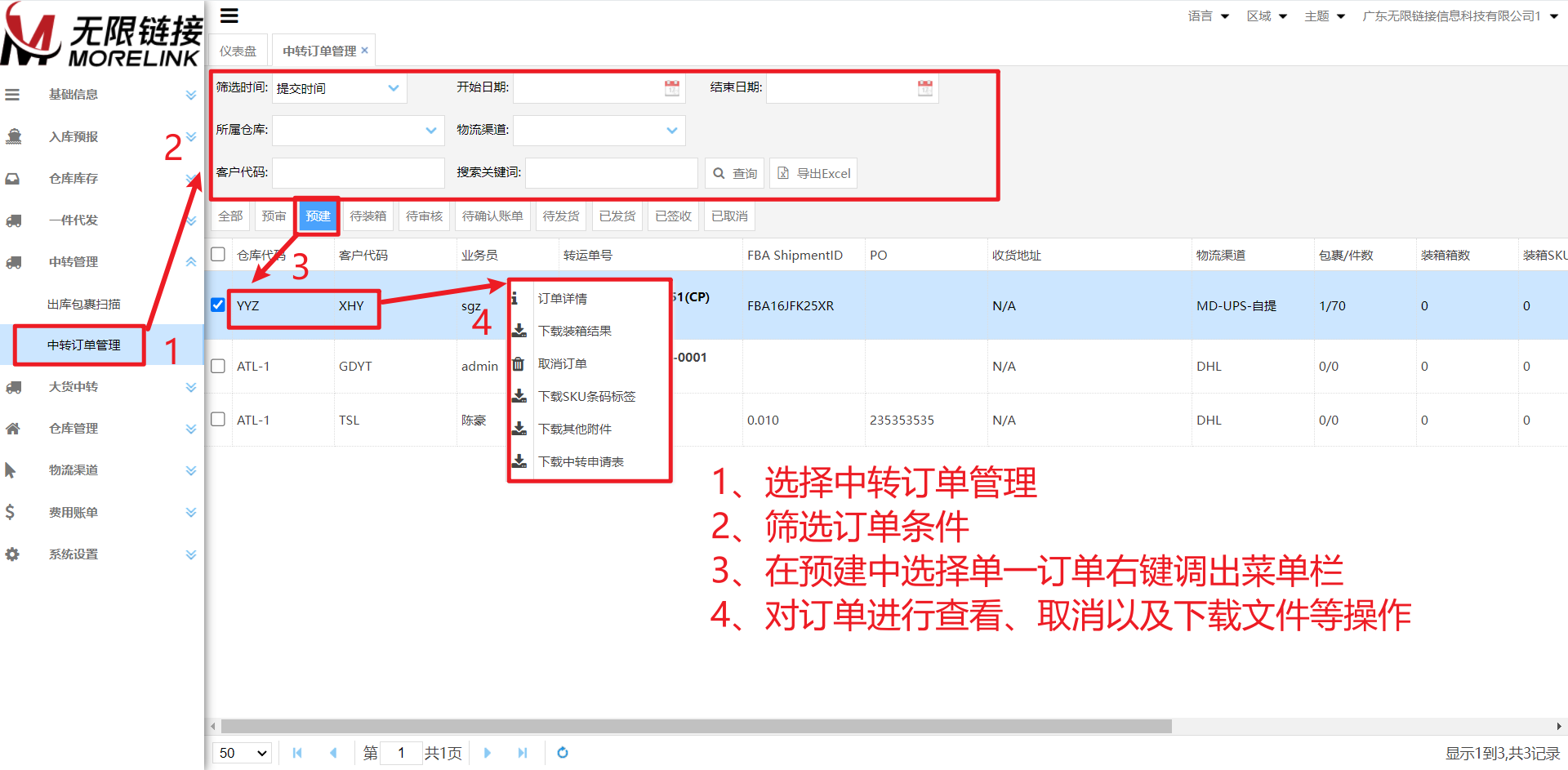1568x770 pixels.
Task: Click the horizontal table scrollbar
Action: pos(697,727)
